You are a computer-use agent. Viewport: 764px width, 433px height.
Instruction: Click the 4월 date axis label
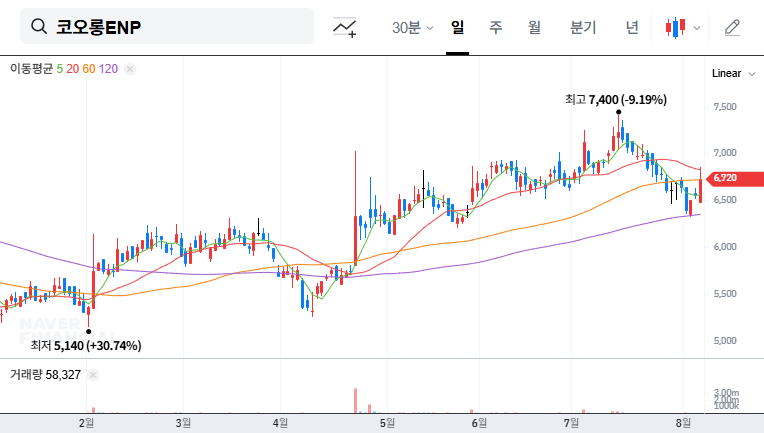[280, 423]
